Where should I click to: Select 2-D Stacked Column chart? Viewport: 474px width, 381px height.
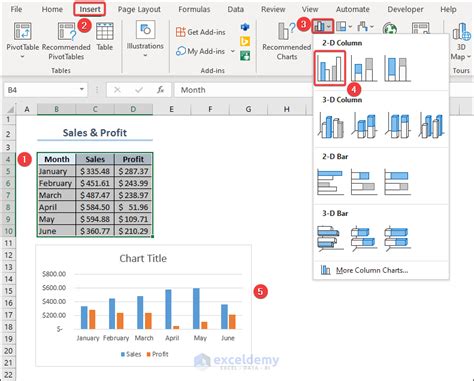click(x=364, y=69)
